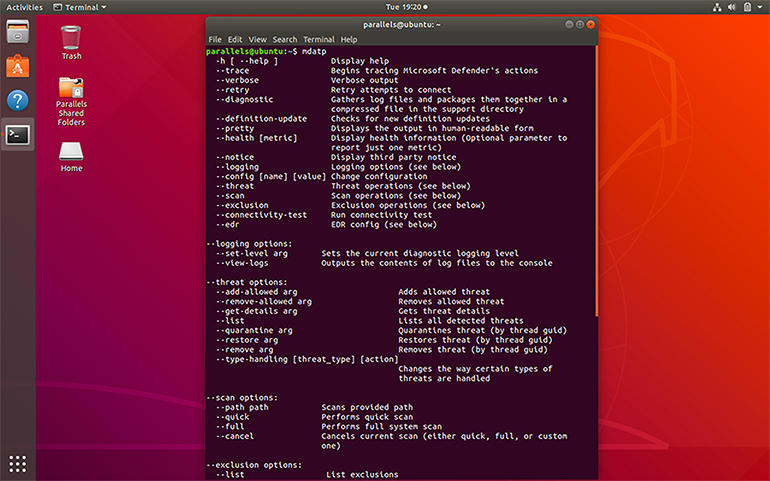This screenshot has width=770, height=481.
Task: Click the Terminal icon in the dock
Action: [x=17, y=134]
